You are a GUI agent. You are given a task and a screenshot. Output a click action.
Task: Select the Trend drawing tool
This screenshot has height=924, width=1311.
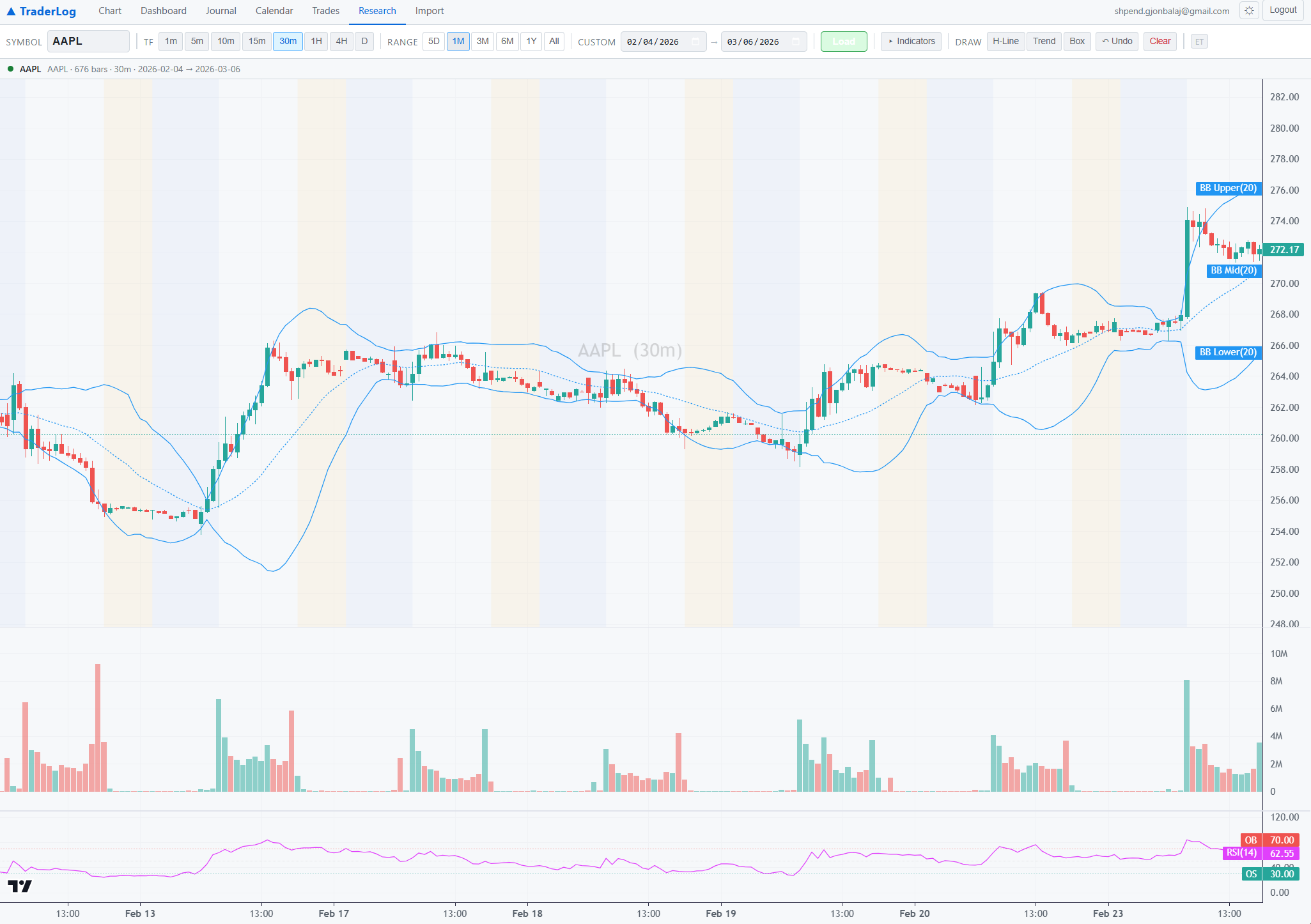coord(1044,41)
